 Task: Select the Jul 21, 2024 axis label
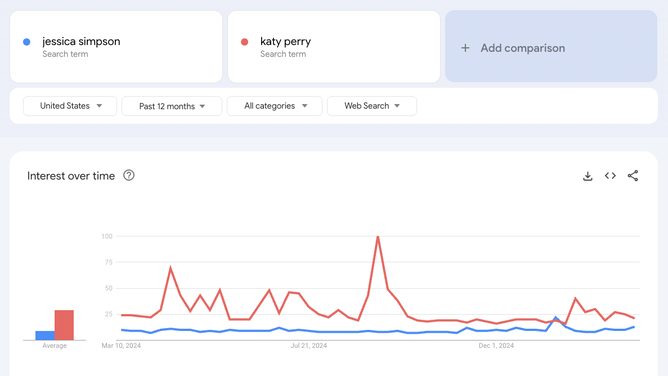(309, 346)
